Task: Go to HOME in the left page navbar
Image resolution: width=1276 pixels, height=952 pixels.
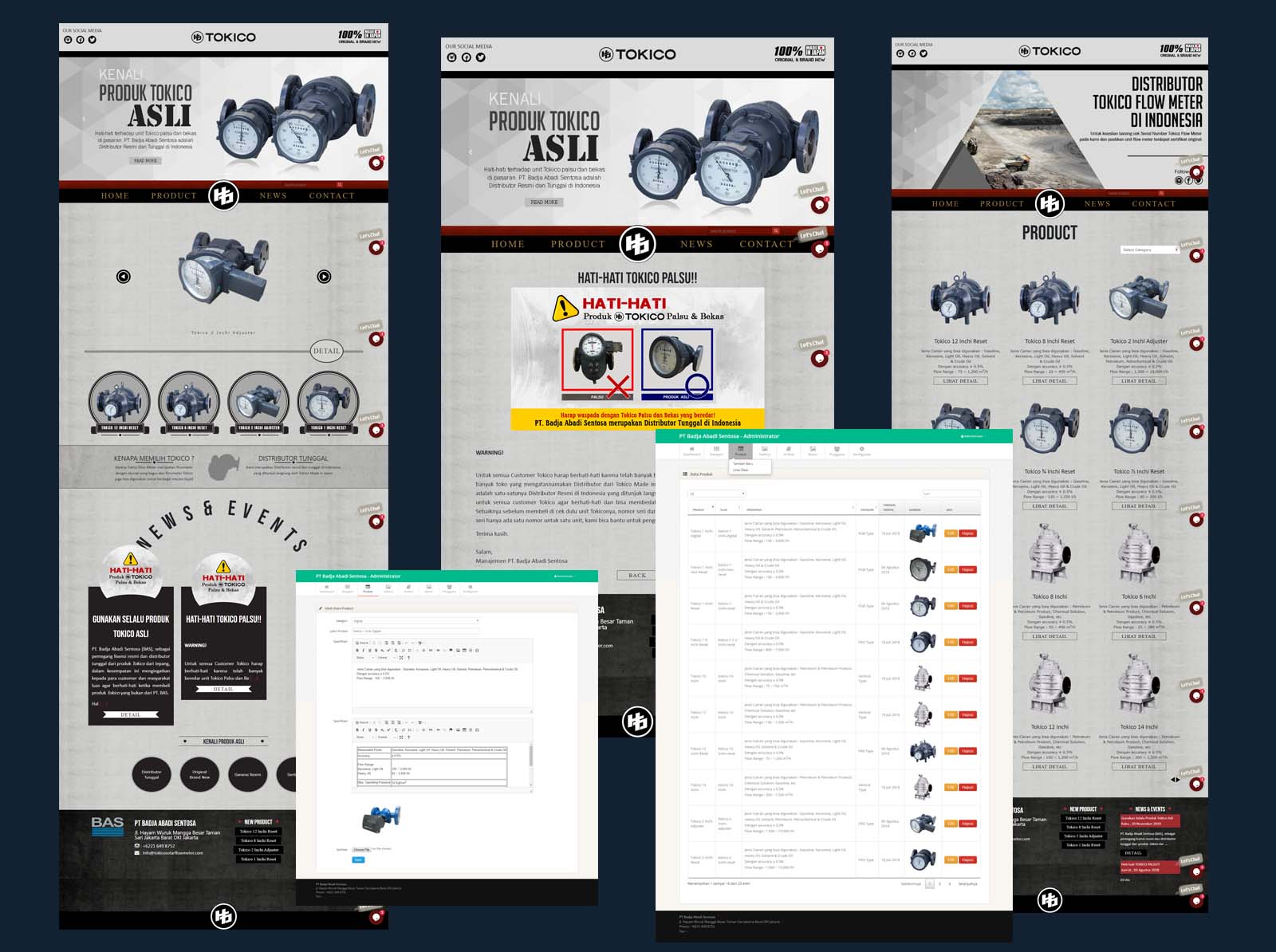Action: [115, 195]
